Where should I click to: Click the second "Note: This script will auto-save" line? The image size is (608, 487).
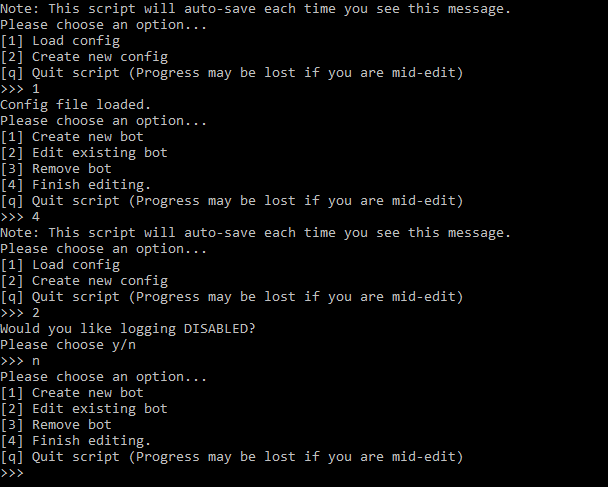(x=255, y=233)
